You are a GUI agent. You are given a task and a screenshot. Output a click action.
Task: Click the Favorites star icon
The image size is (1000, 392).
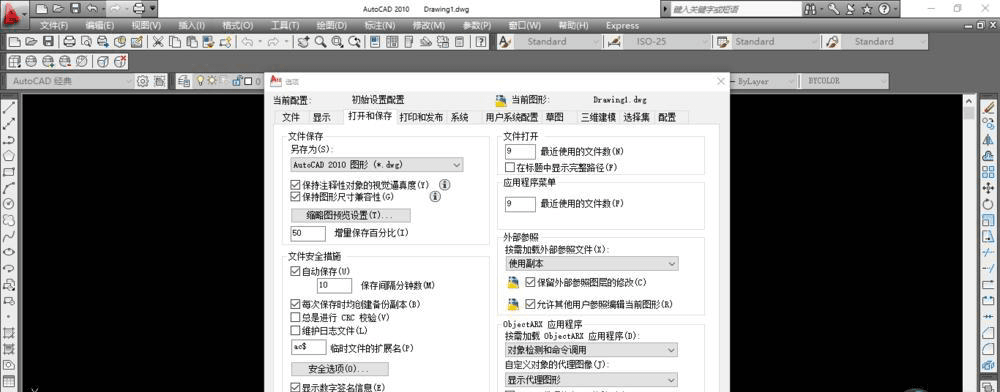pyautogui.click(x=866, y=9)
